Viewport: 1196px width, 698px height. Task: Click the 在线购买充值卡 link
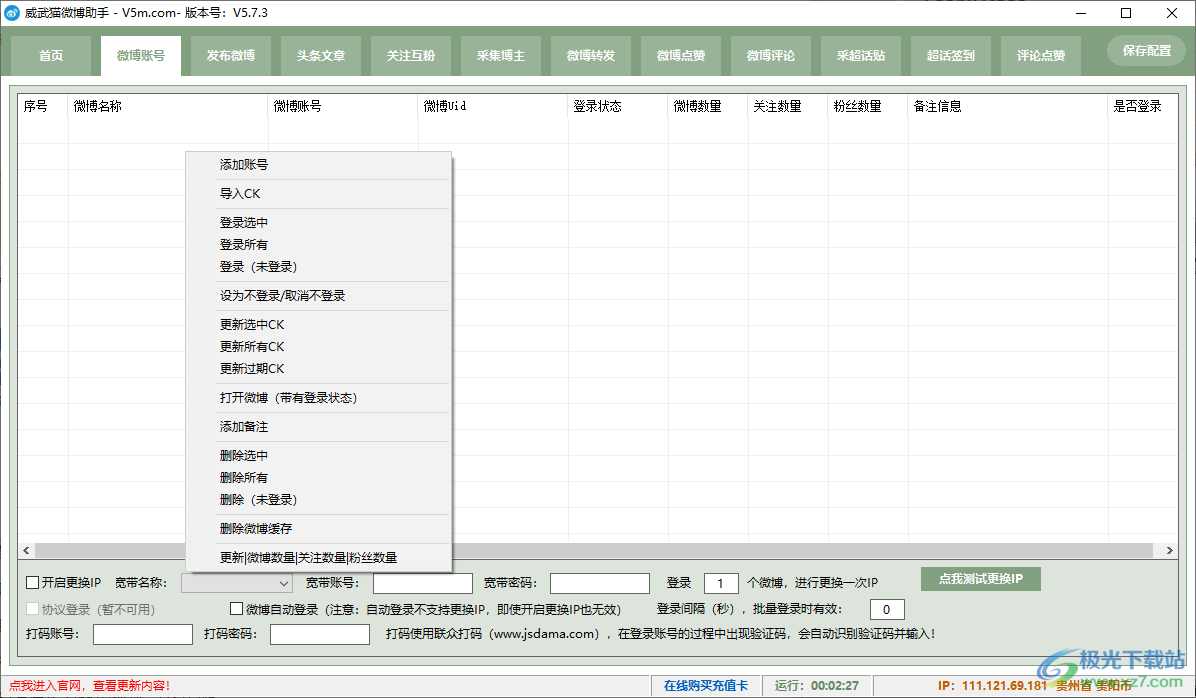pos(706,686)
